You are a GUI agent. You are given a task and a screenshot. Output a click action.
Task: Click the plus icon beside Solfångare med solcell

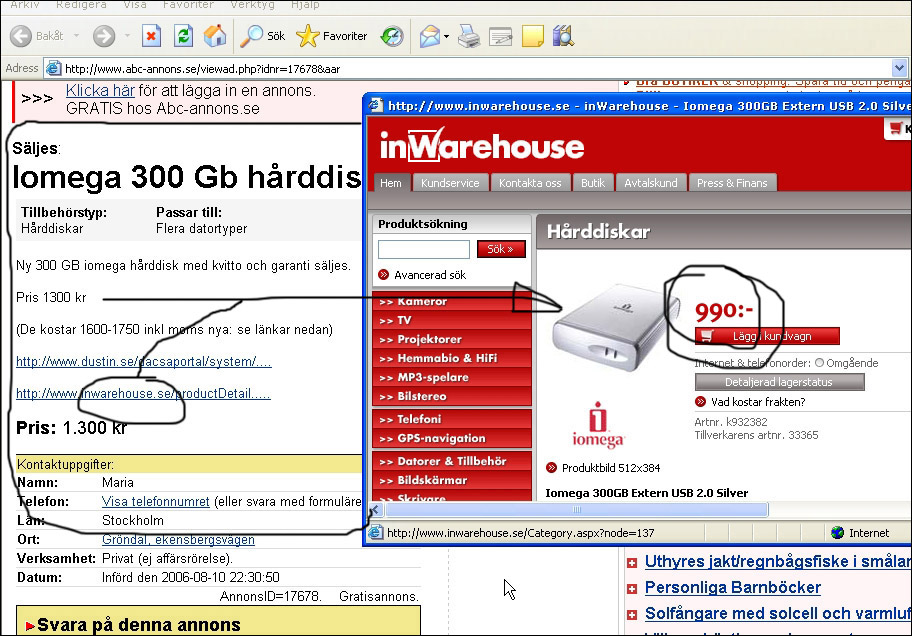point(632,614)
